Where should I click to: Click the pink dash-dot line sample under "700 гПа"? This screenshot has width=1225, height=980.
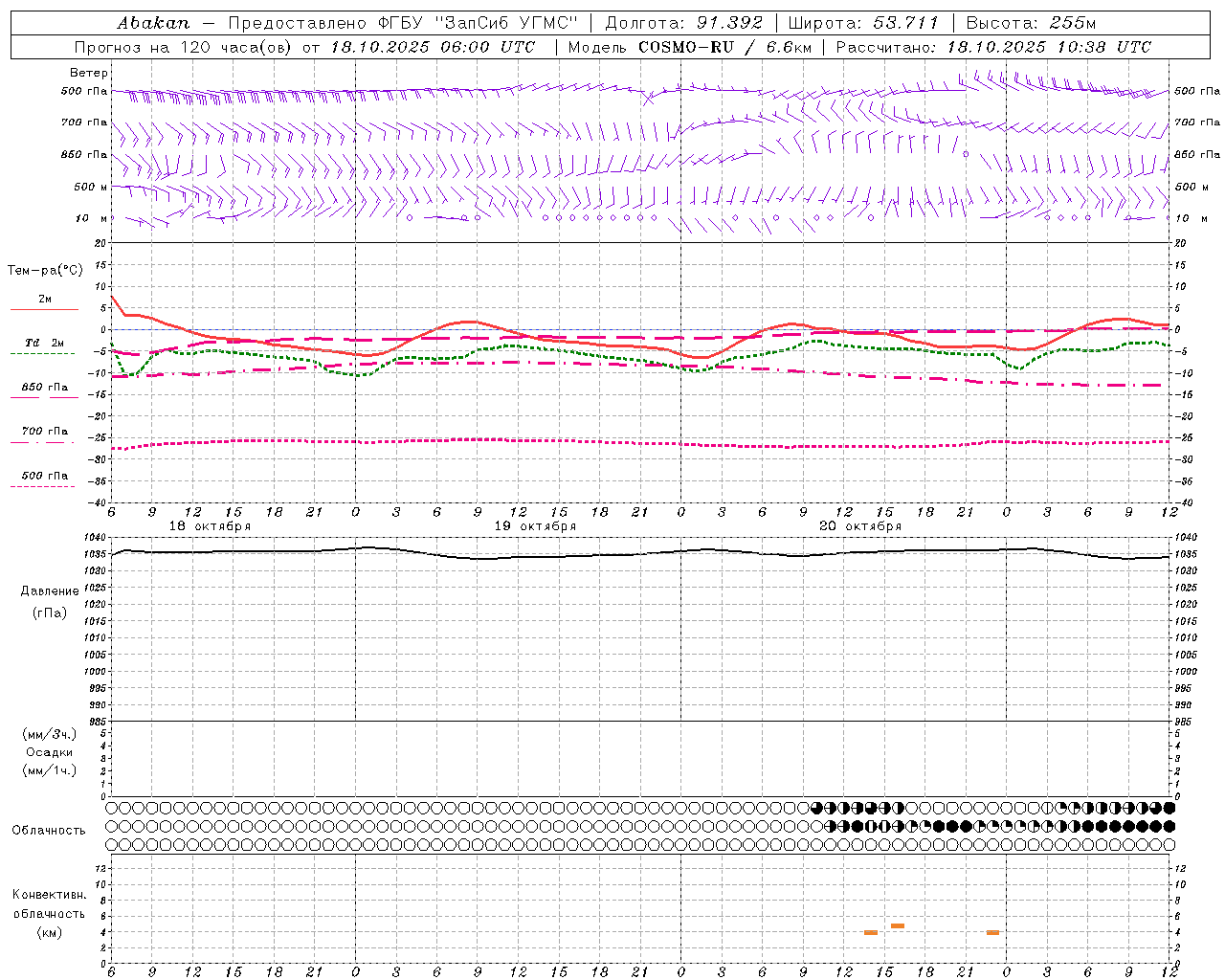[43, 442]
